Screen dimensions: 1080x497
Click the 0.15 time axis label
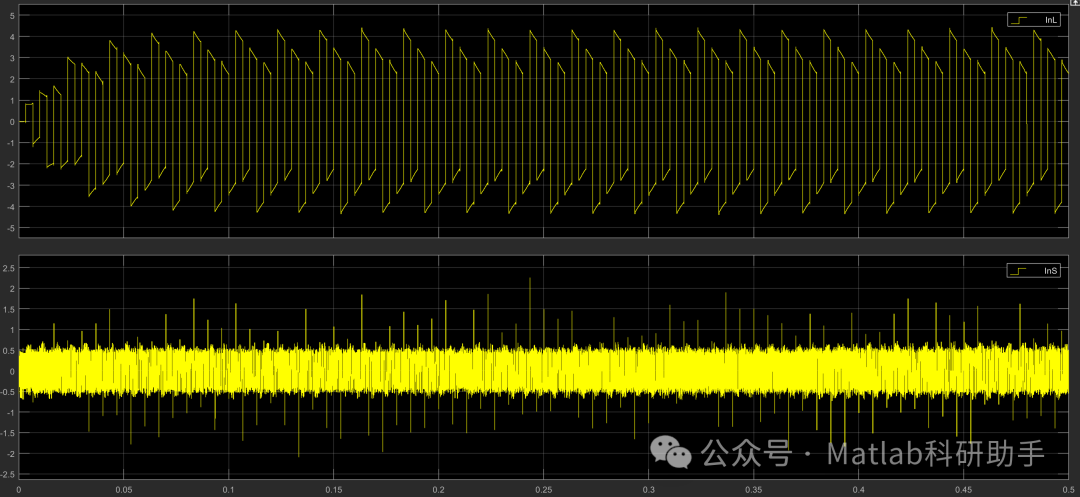point(334,489)
